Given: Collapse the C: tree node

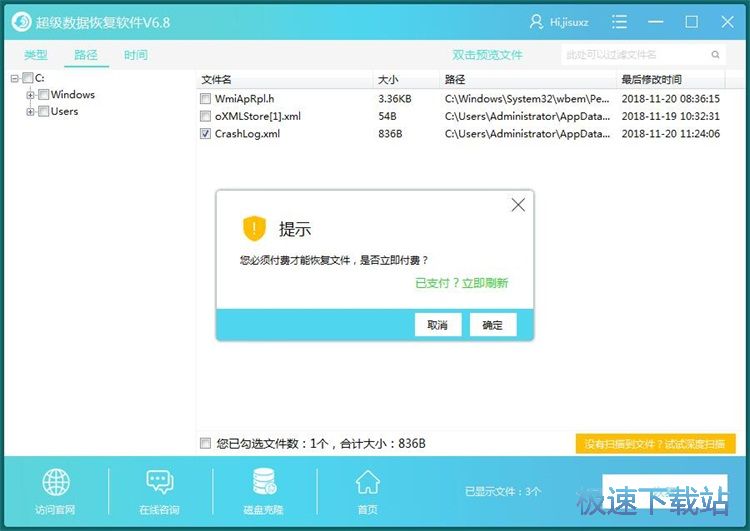Looking at the screenshot, I should click(15, 78).
